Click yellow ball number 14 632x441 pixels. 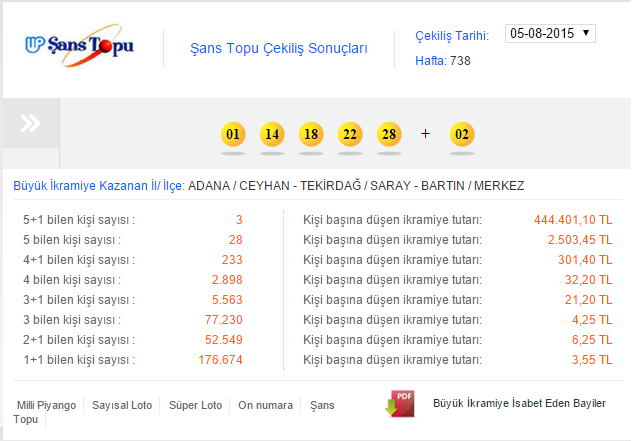(272, 134)
